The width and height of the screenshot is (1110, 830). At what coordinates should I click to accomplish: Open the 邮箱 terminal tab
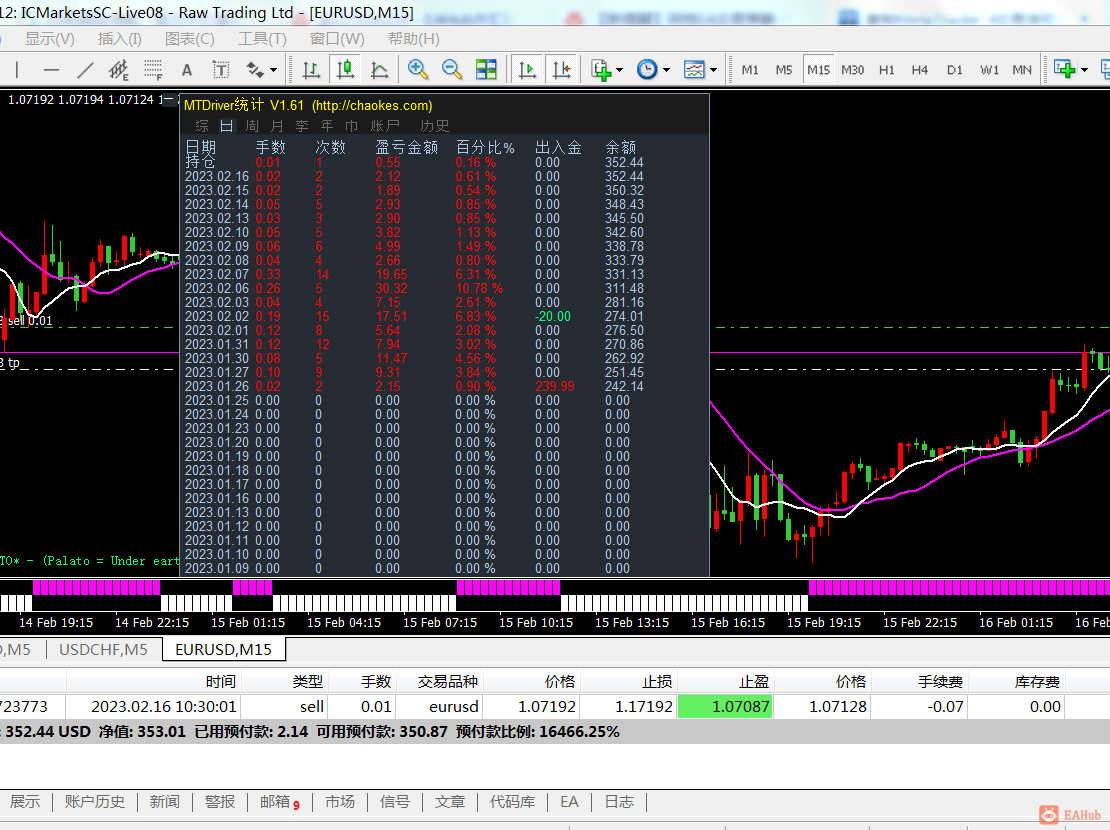(x=280, y=802)
